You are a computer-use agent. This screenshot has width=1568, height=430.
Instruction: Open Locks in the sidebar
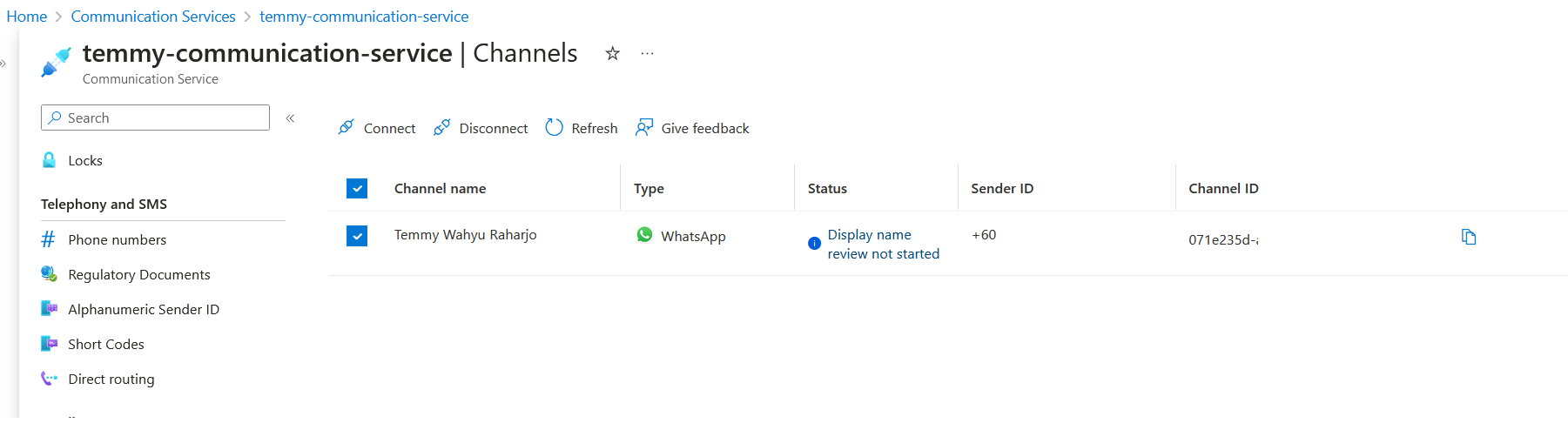[x=85, y=160]
